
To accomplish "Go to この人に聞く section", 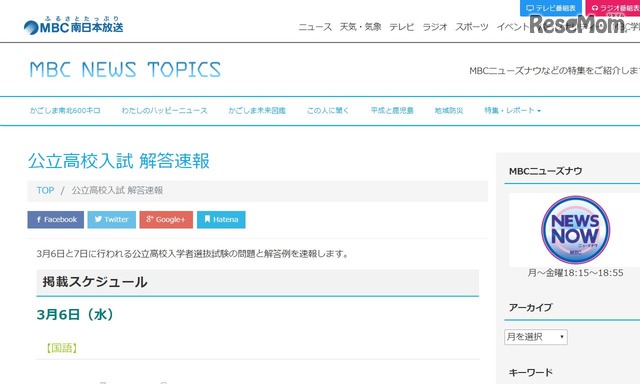I will click(328, 111).
